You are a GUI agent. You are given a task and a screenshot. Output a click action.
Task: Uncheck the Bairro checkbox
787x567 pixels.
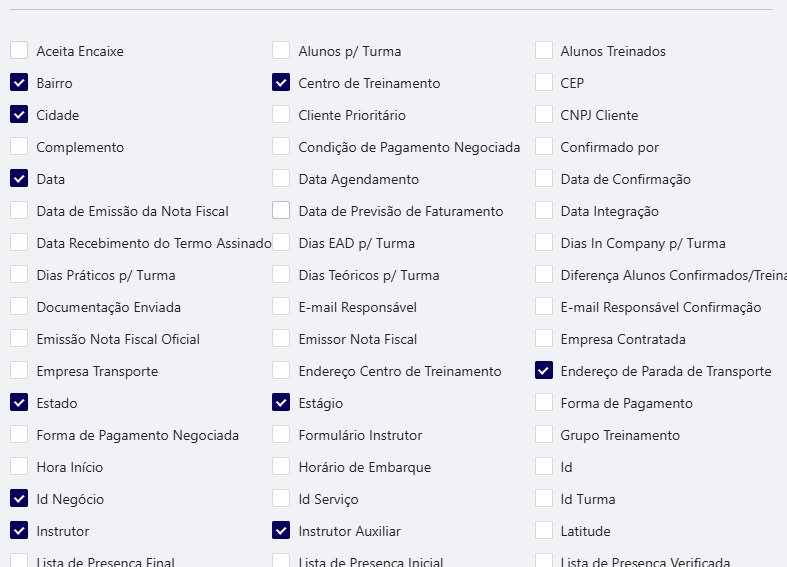pyautogui.click(x=19, y=83)
